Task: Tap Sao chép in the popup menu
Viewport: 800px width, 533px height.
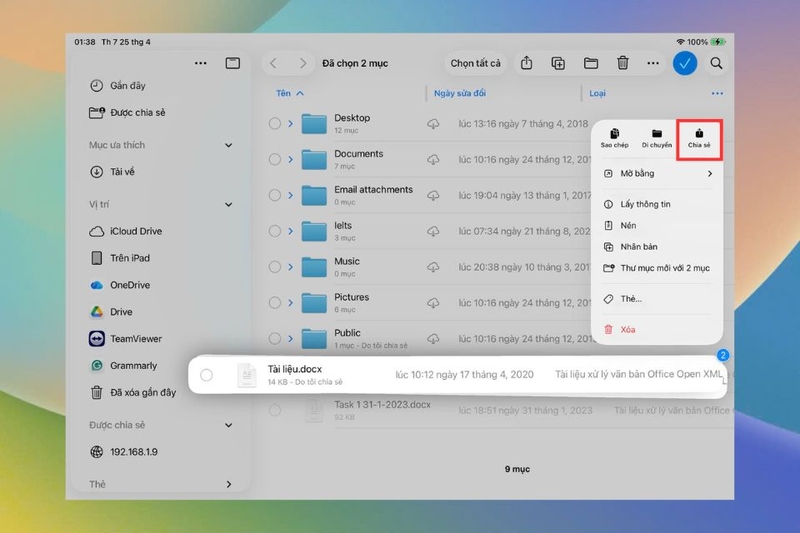Action: (x=614, y=138)
